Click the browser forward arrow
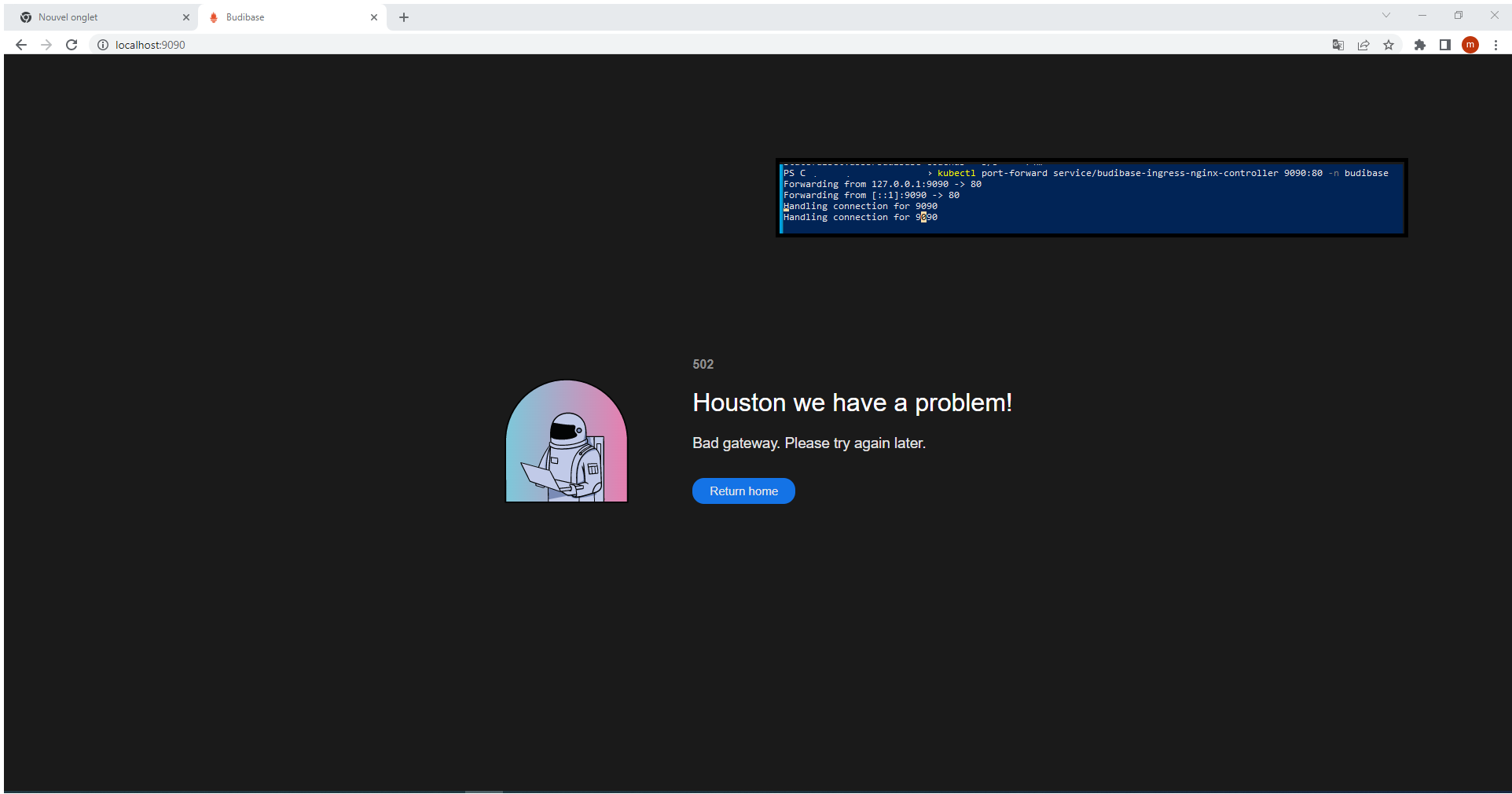 (46, 45)
